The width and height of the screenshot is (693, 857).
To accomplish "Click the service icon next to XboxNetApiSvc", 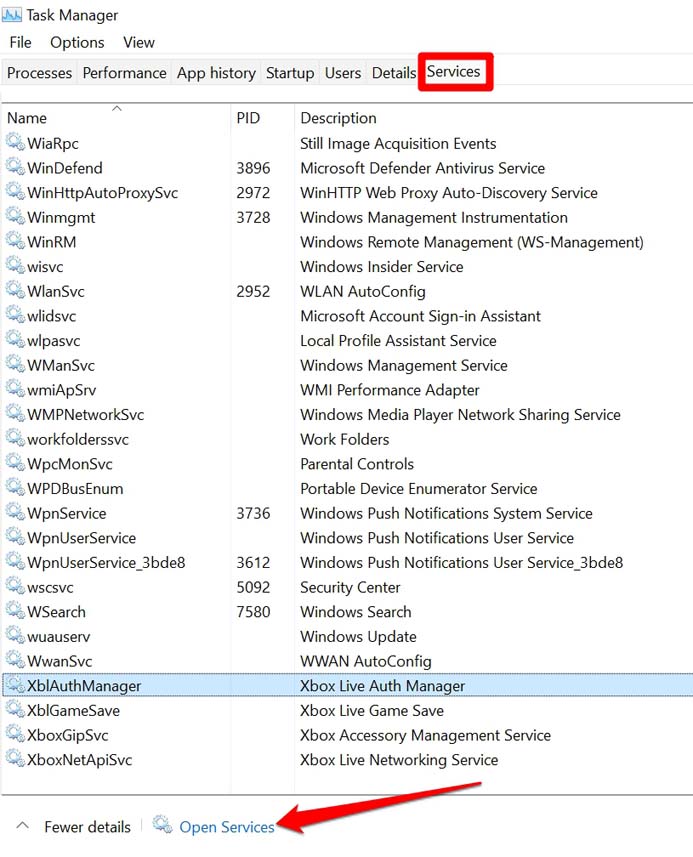I will (15, 759).
